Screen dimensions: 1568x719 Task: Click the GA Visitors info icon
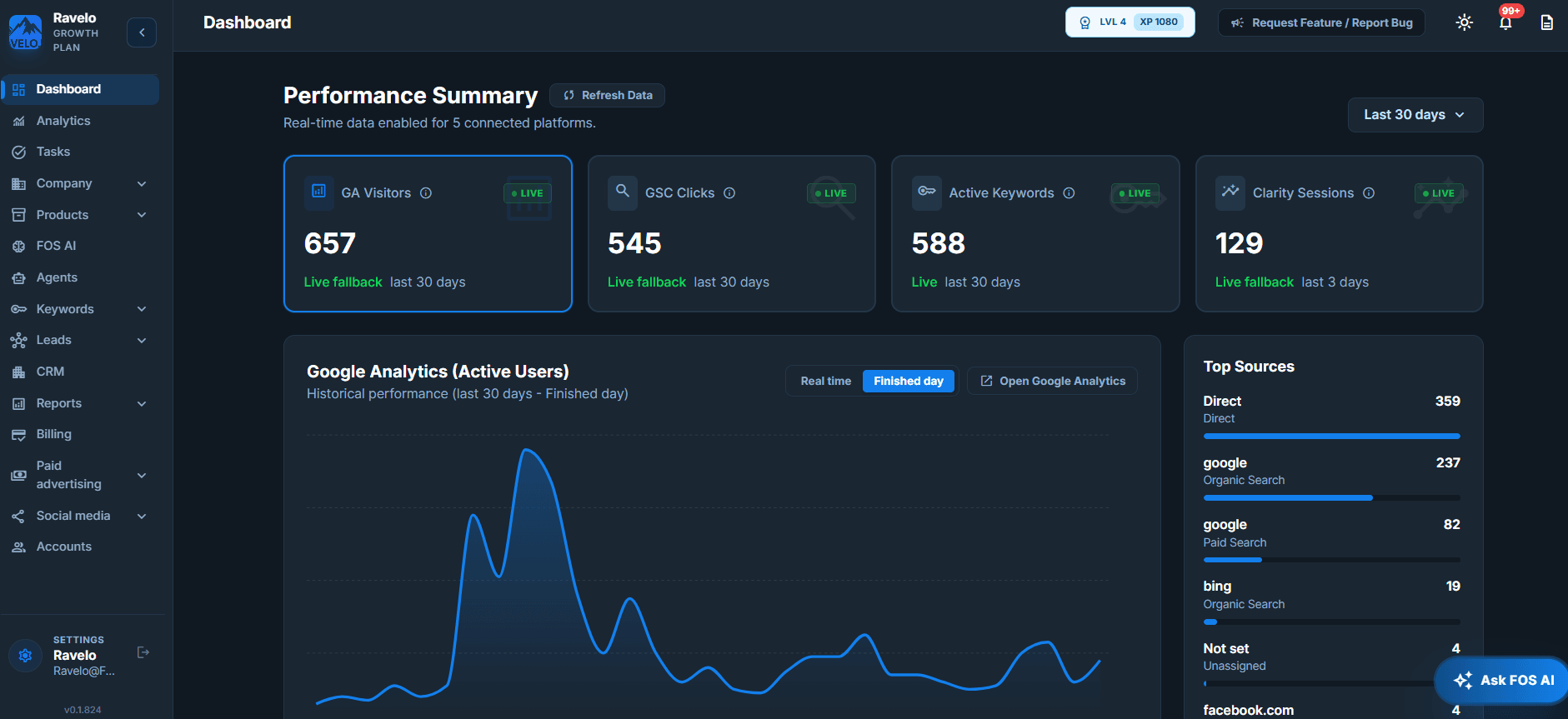coord(426,193)
